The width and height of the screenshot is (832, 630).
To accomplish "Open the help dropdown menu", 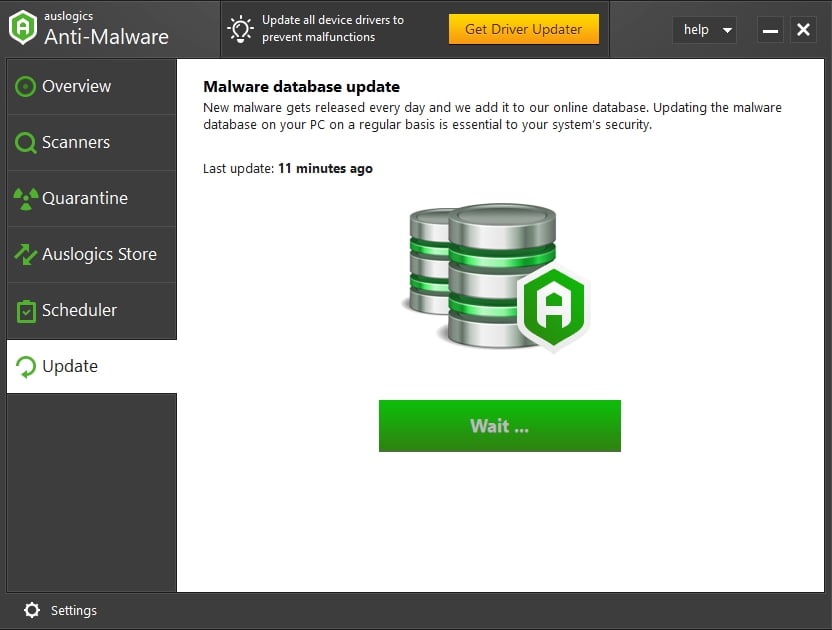I will [704, 30].
